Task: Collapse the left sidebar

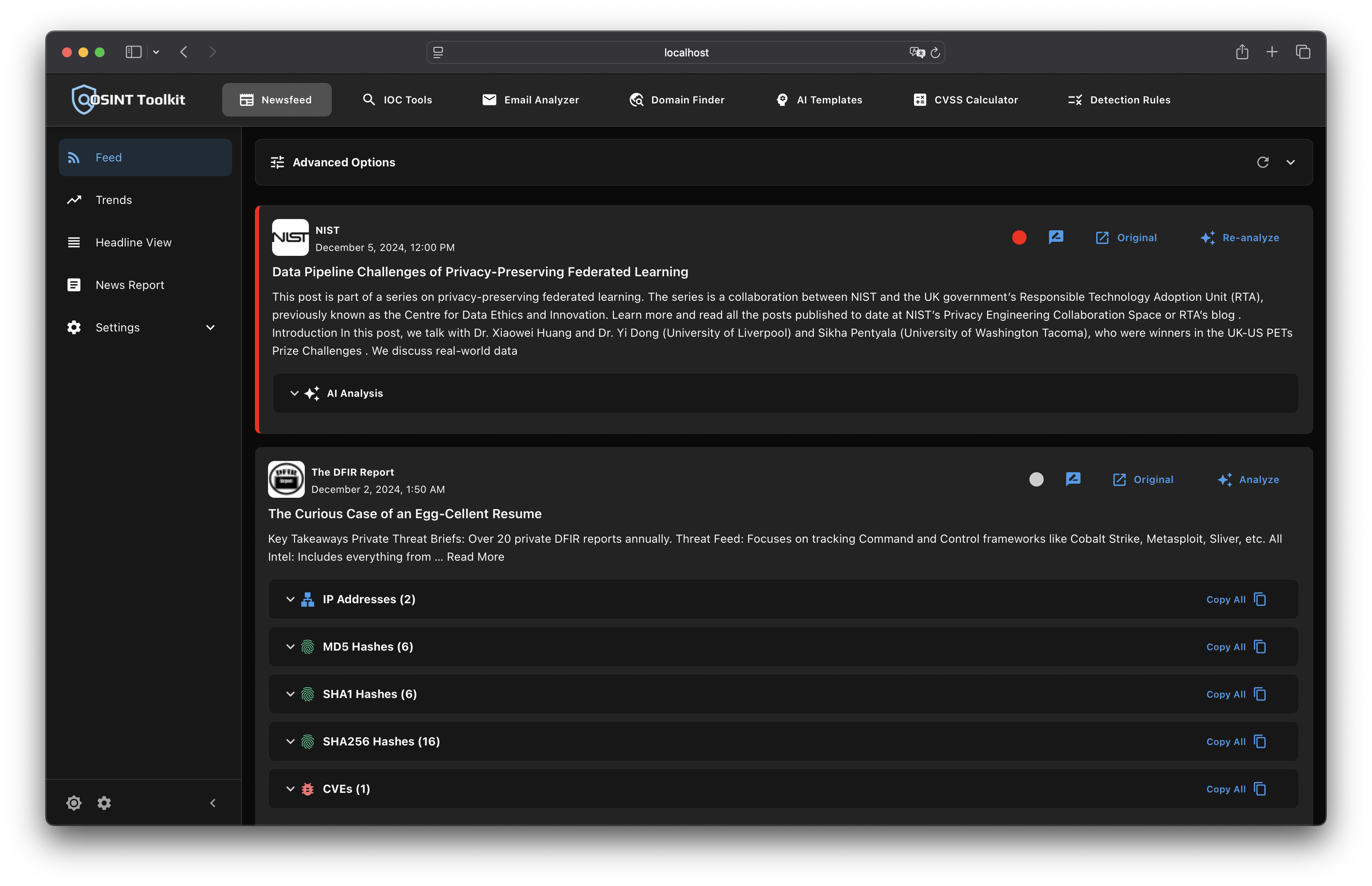Action: tap(213, 803)
